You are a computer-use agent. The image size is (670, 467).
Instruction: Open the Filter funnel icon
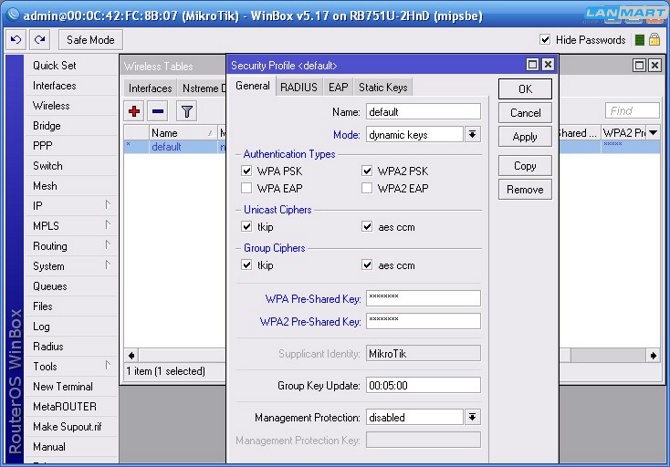click(187, 112)
